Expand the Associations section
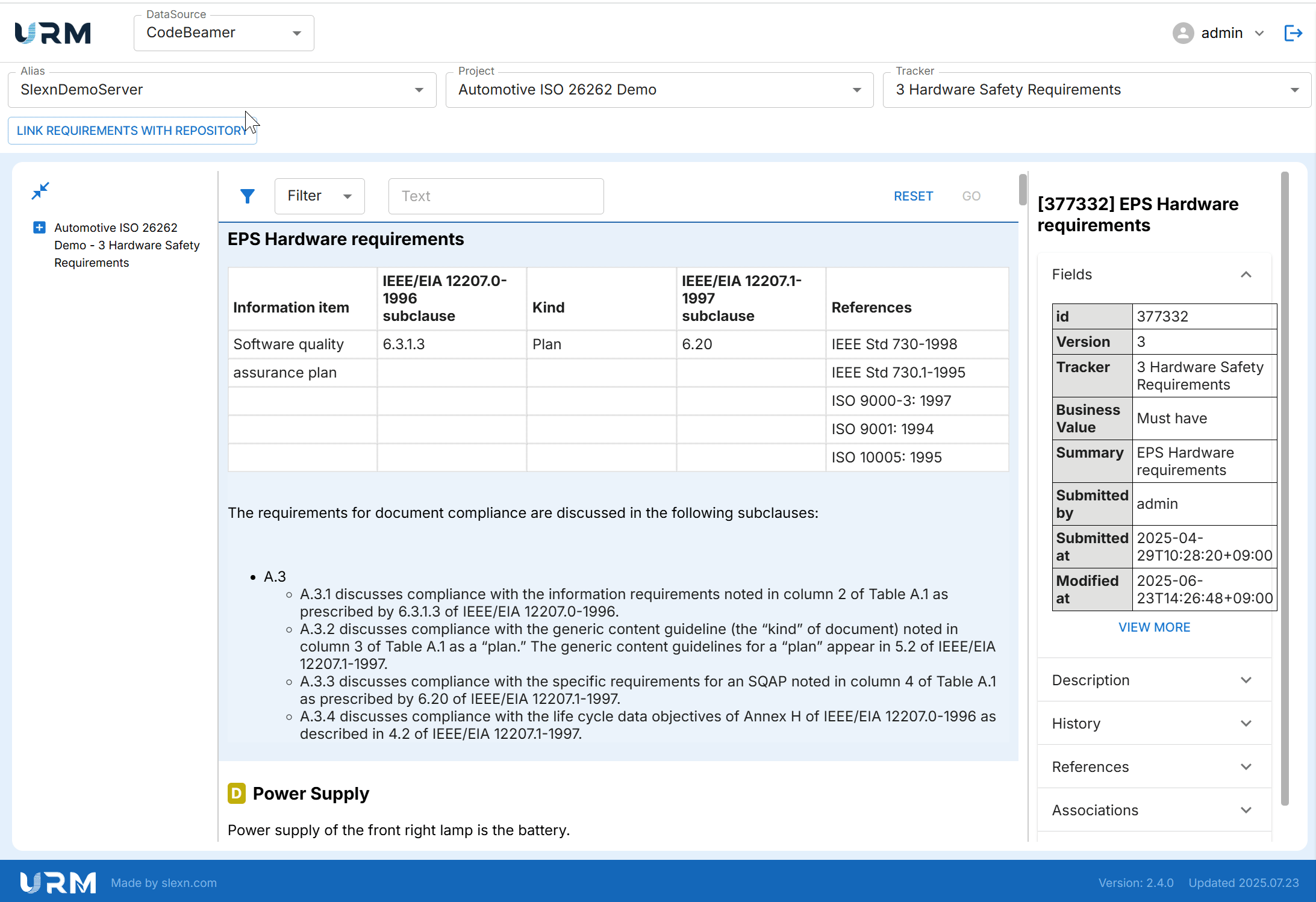Screen dimensions: 1316x902 click(x=1154, y=810)
